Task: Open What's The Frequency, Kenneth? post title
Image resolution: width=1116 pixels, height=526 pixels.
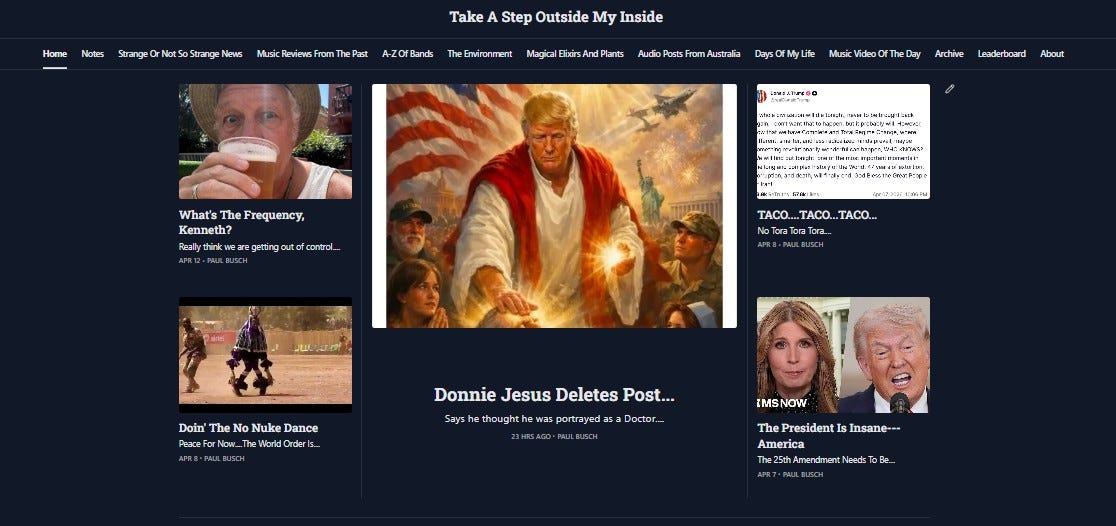Action: [241, 222]
